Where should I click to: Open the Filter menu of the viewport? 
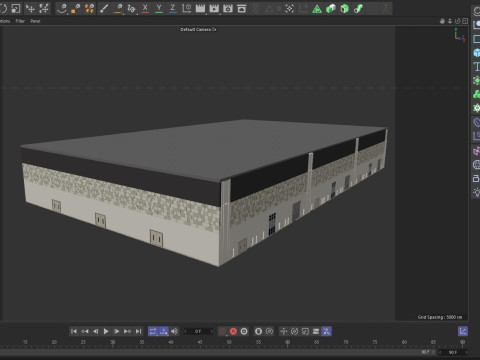click(x=20, y=21)
